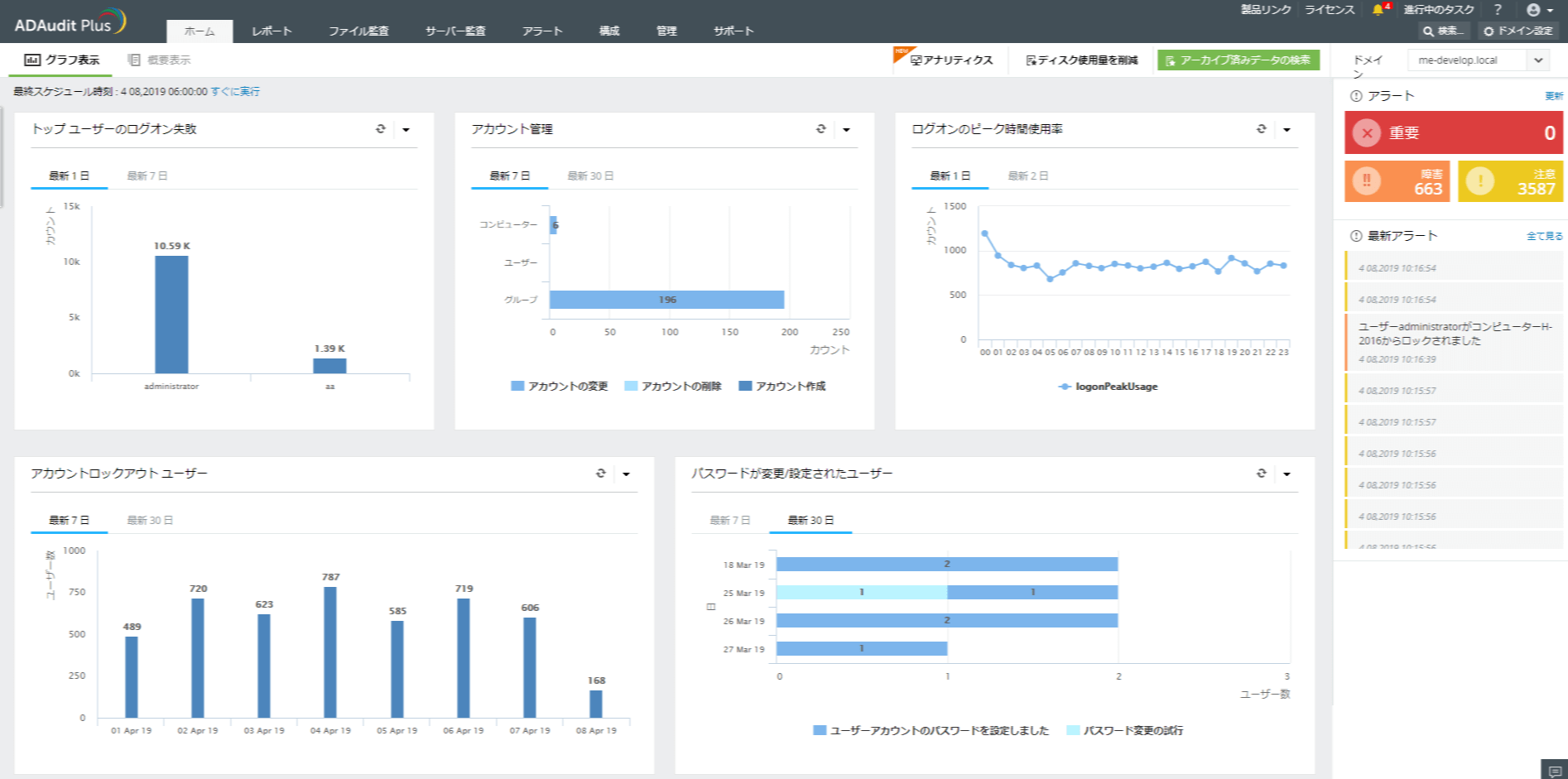This screenshot has height=779, width=1568.
Task: Click the help question mark icon
Action: (1497, 10)
